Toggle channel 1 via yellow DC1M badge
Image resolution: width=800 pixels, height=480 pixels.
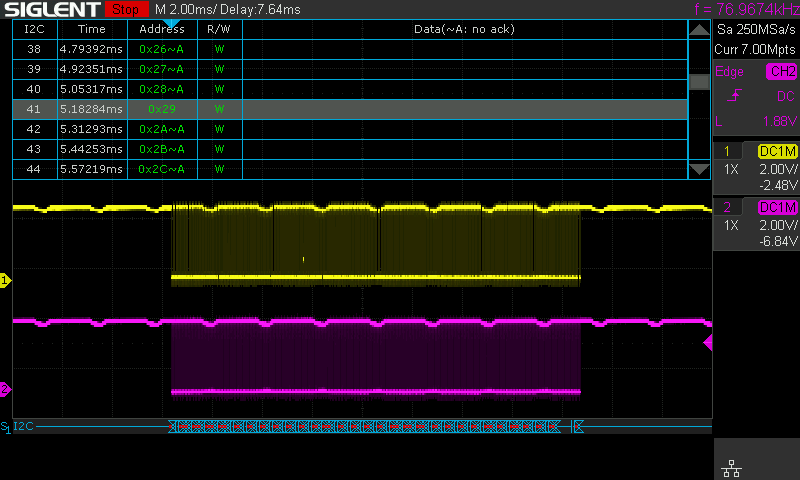click(777, 151)
